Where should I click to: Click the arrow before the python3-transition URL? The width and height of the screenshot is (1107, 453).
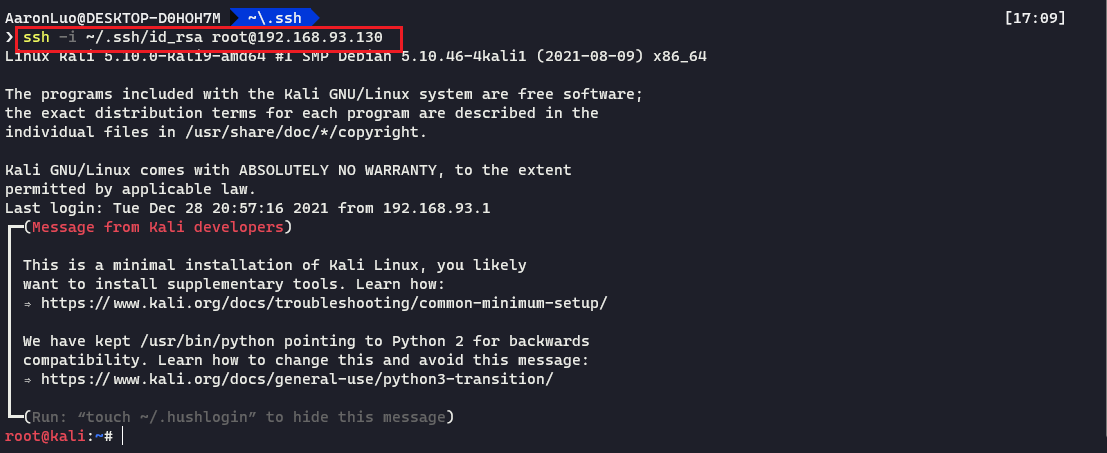pos(28,379)
